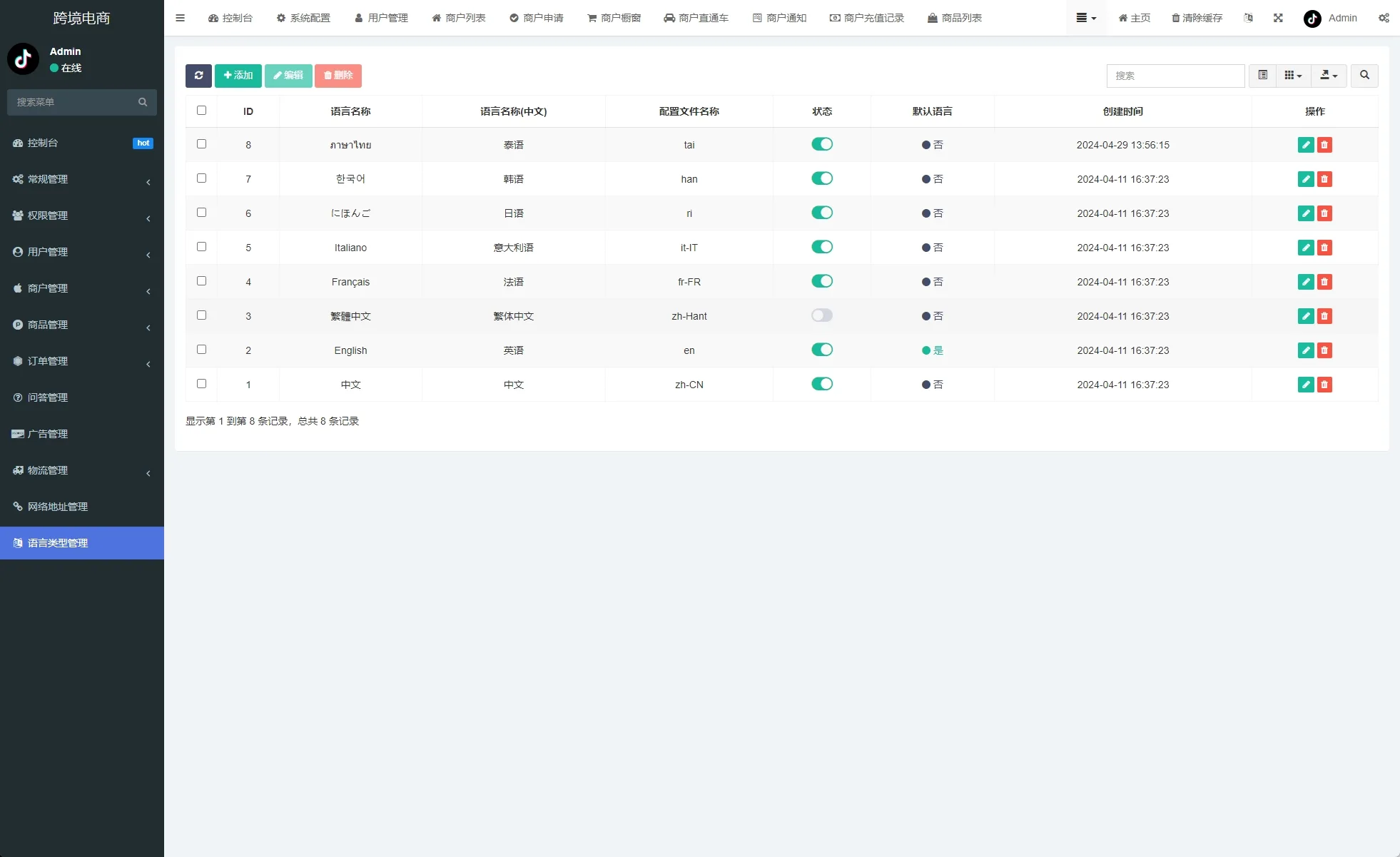Viewport: 1400px width, 857px height.
Task: Delete the 泰语 language entry
Action: point(1325,144)
